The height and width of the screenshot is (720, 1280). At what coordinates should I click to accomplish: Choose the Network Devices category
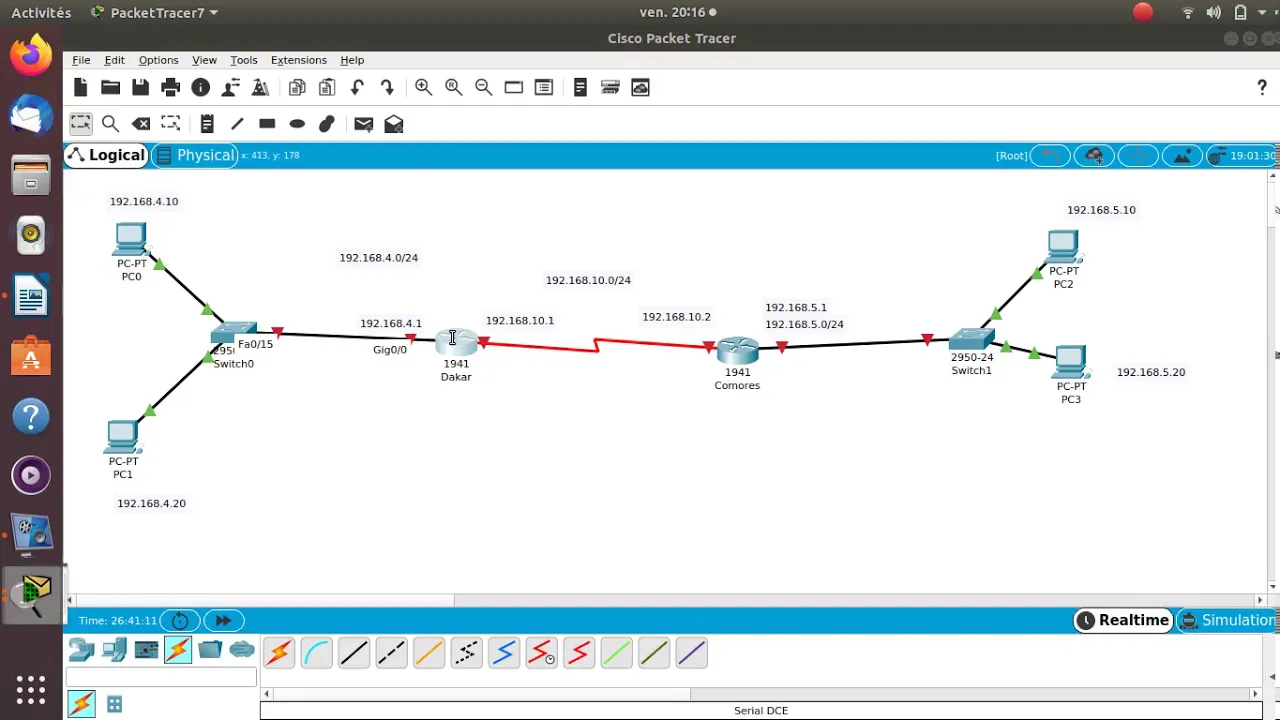(x=81, y=650)
